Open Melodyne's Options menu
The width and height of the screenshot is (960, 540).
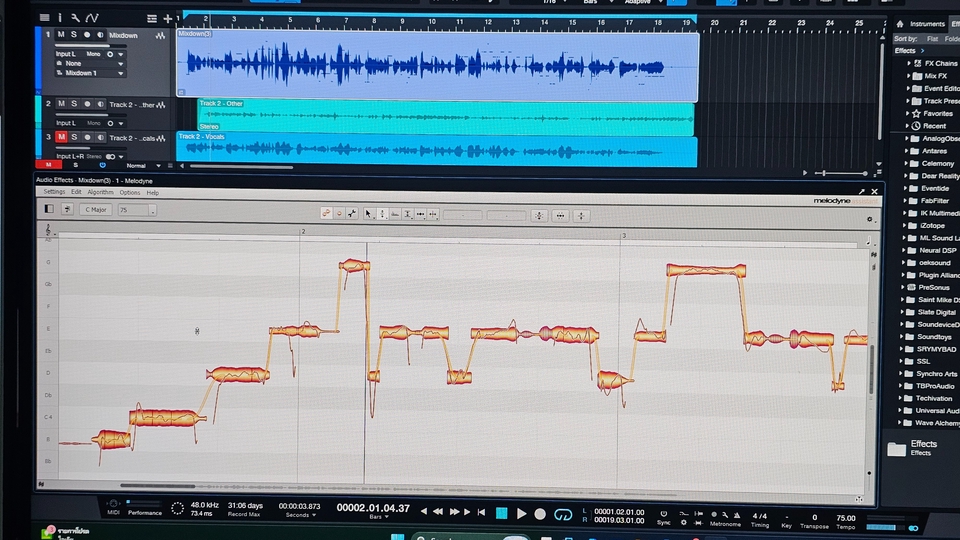(130, 192)
